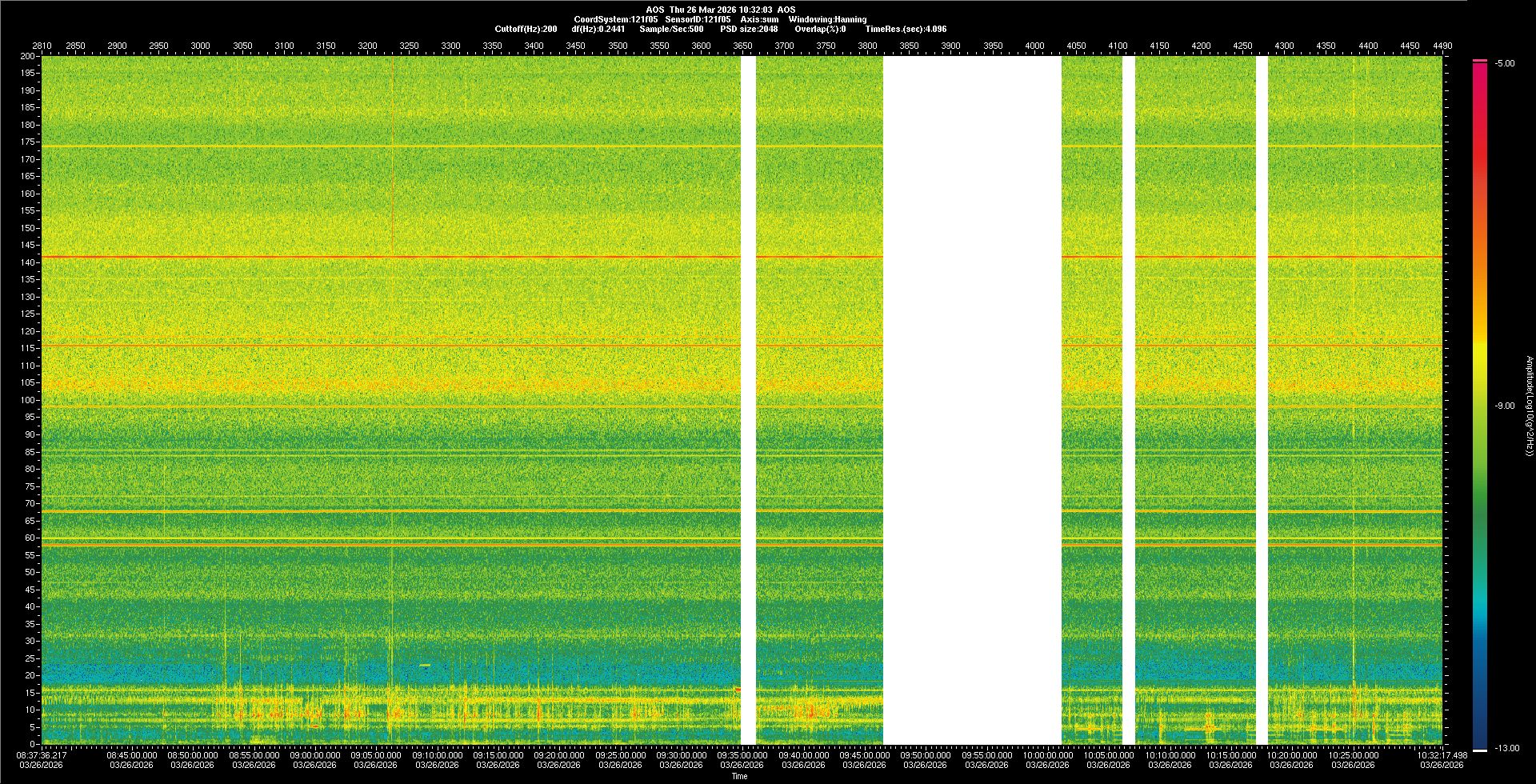Click the red region of the color bar
1536x784 pixels.
[1480, 144]
